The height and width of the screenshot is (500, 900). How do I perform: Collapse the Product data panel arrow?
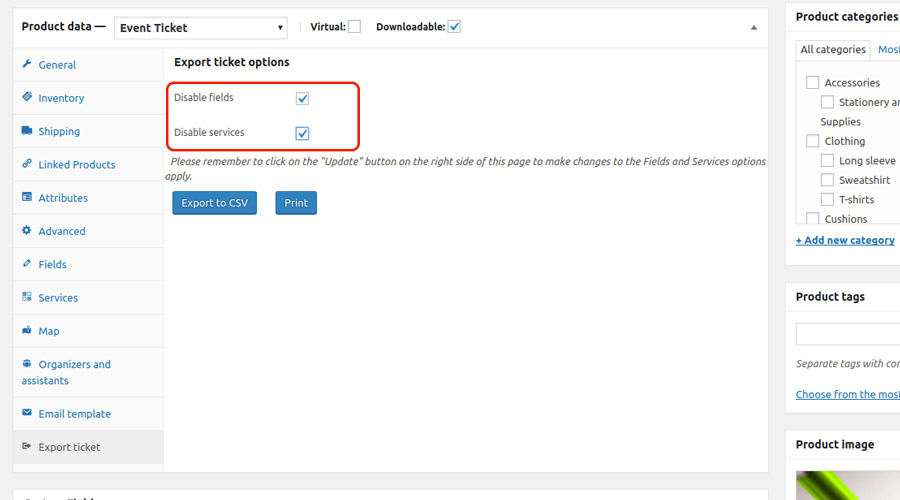[754, 28]
